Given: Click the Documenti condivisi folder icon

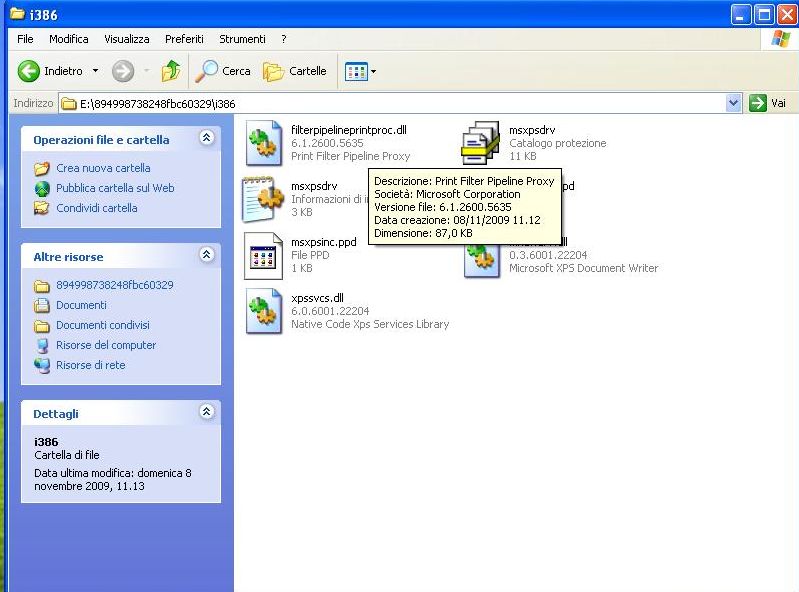Looking at the screenshot, I should [42, 326].
